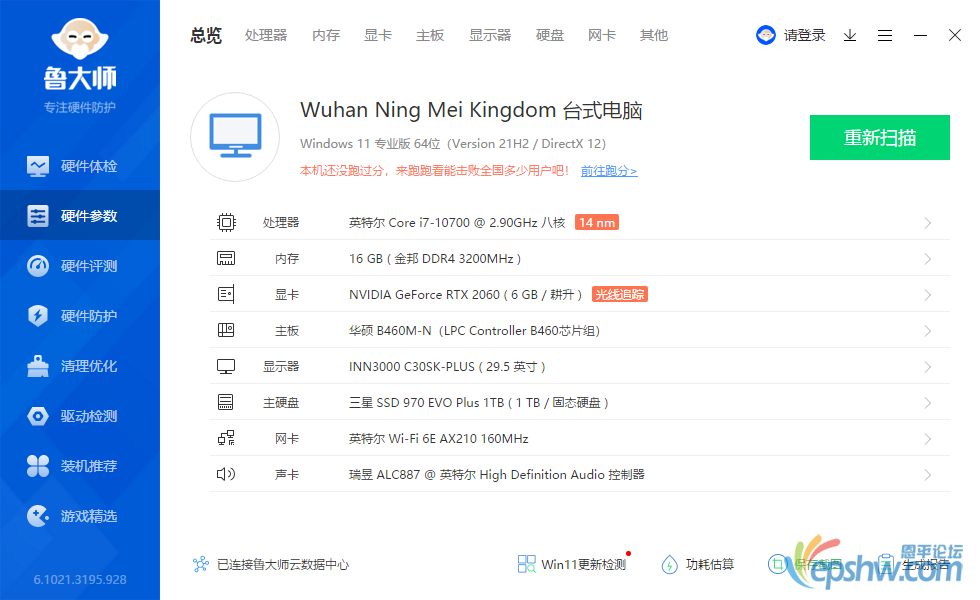Expand the 处理器 row chevron
The height and width of the screenshot is (600, 980).
coord(928,223)
